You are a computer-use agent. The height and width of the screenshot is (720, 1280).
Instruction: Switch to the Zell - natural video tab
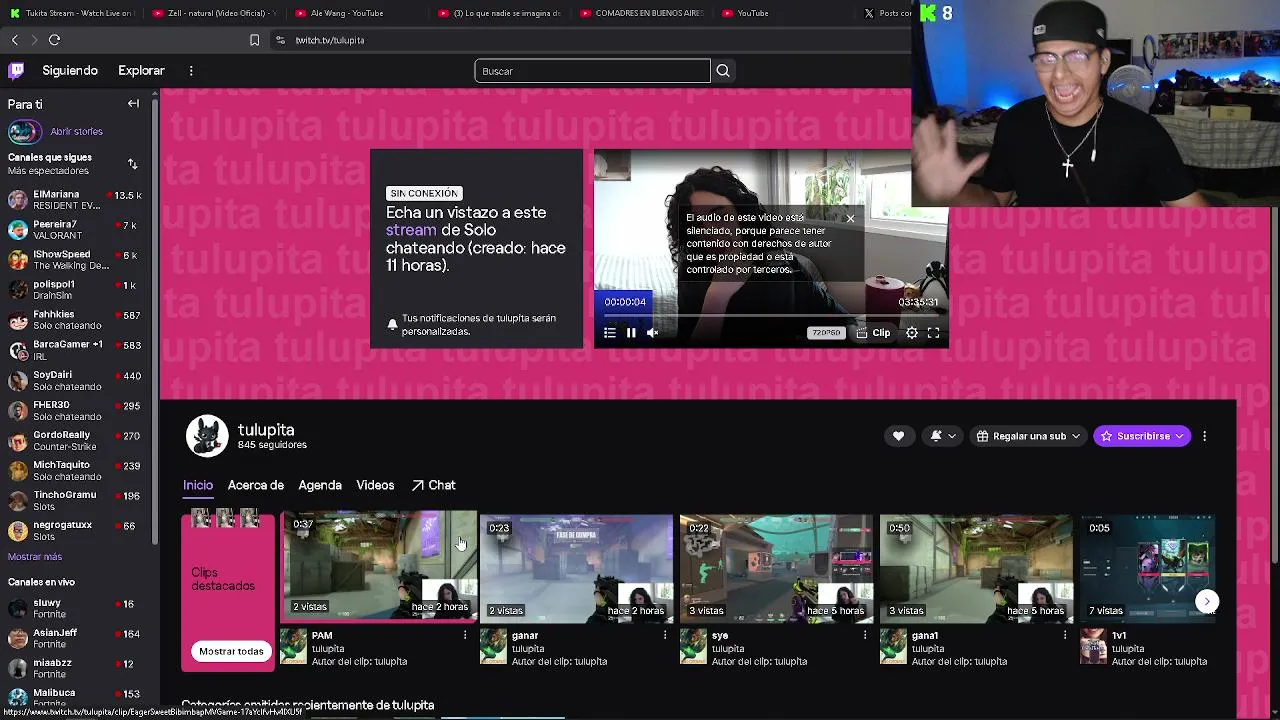click(x=215, y=13)
